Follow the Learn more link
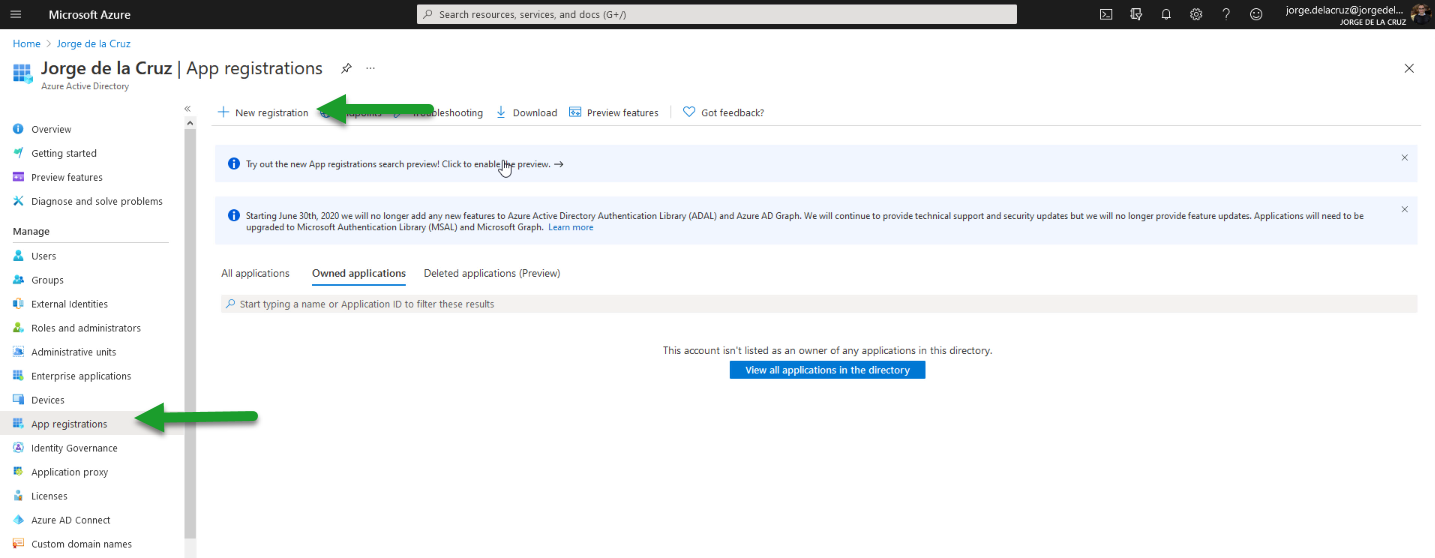Viewport: 1435px width, 558px height. pos(570,227)
